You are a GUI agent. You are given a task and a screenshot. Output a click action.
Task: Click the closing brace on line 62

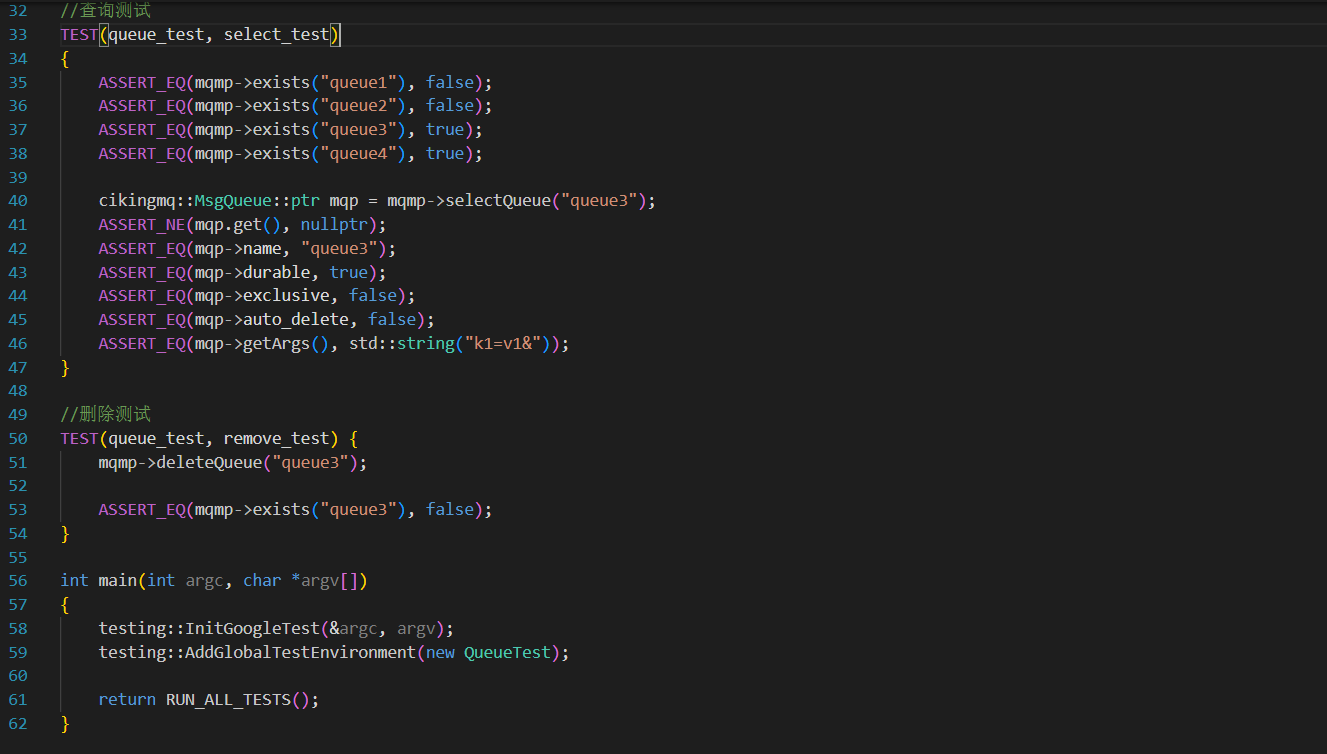click(x=65, y=723)
